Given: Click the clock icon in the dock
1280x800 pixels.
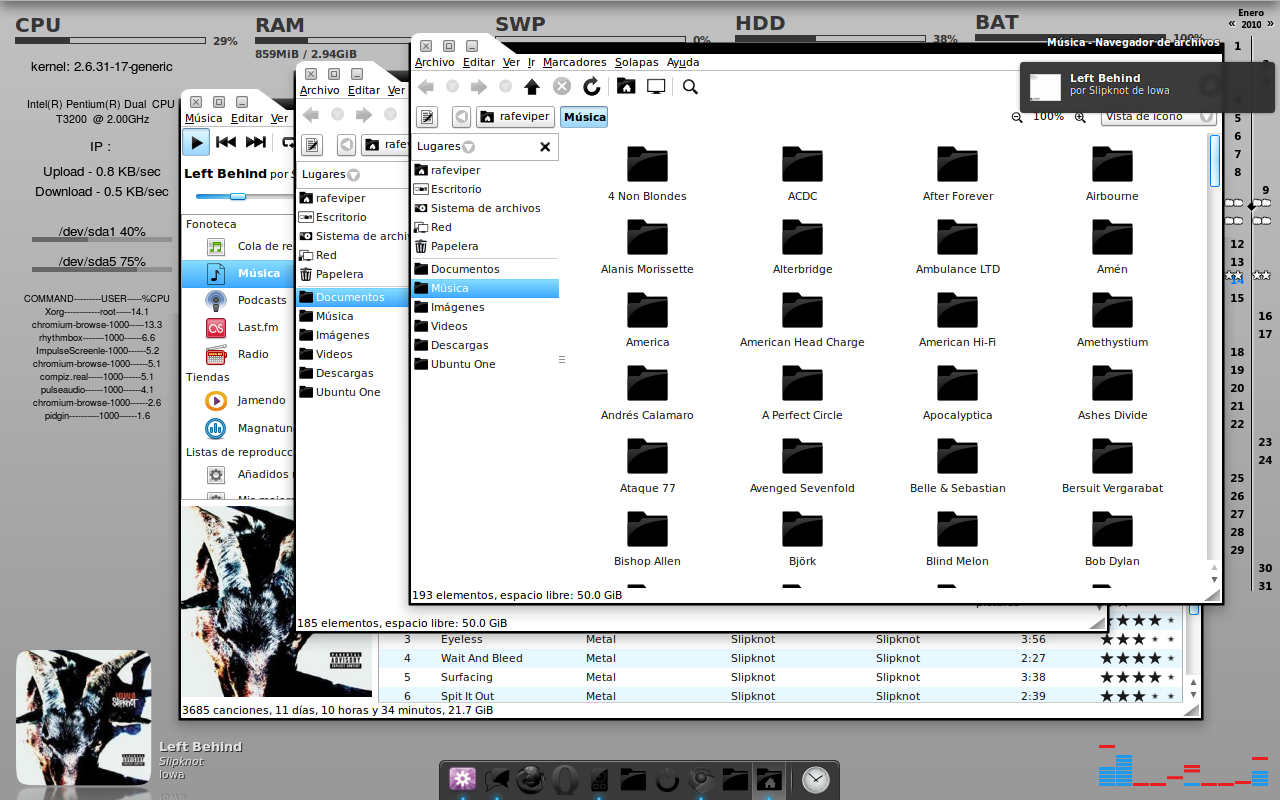Looking at the screenshot, I should coord(815,779).
